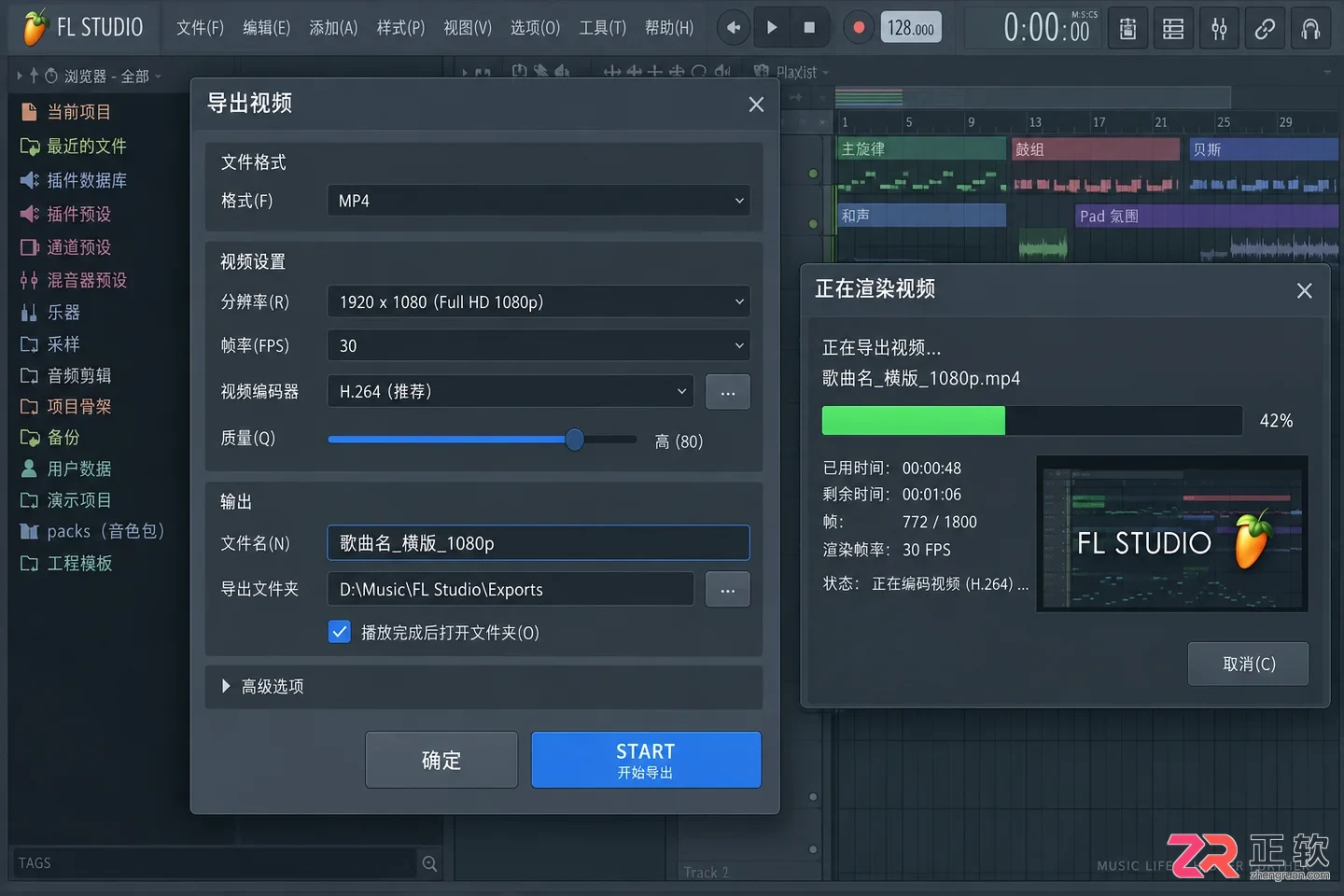Screen dimensions: 1344x896
Task: Click the browse button beside 导出文件夹
Action: click(x=728, y=590)
